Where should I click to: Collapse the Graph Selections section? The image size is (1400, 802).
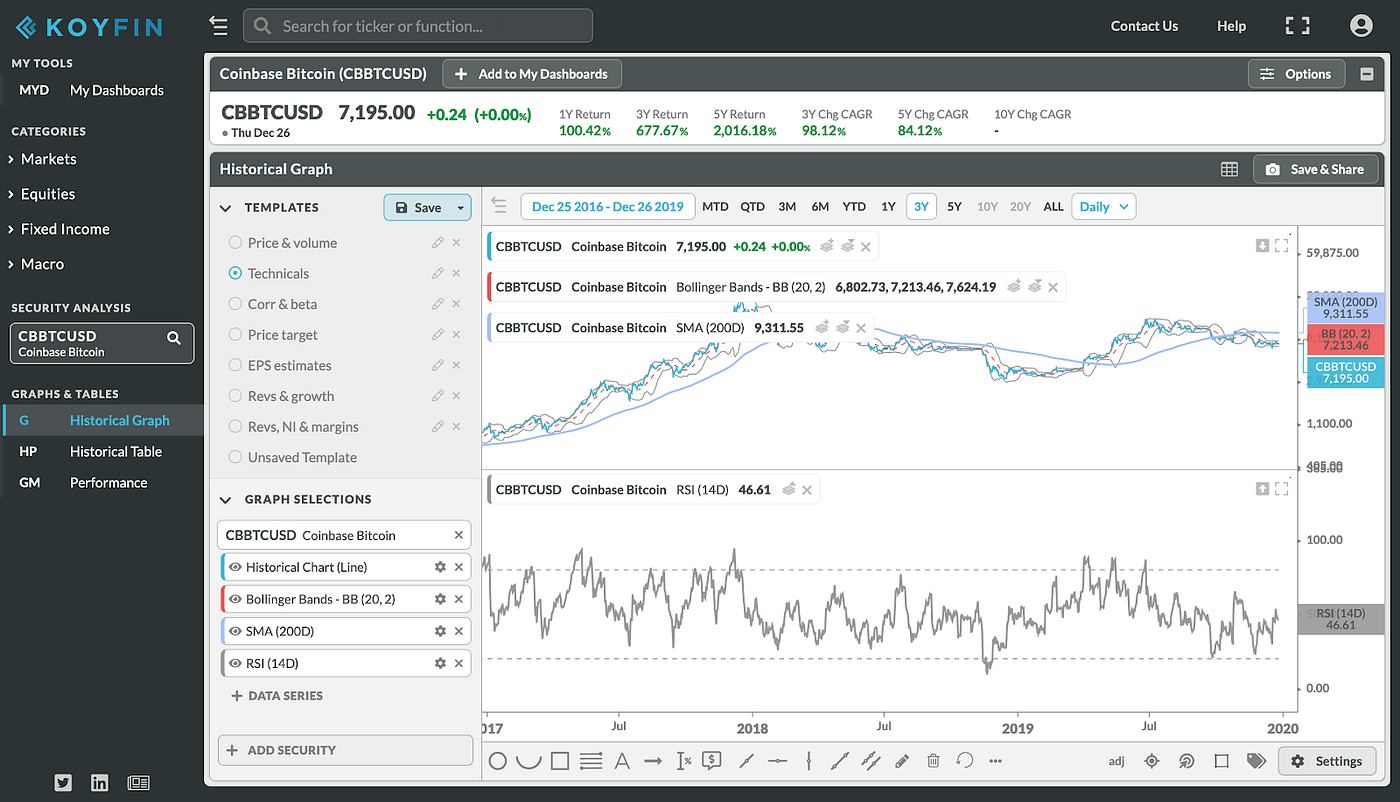point(225,498)
